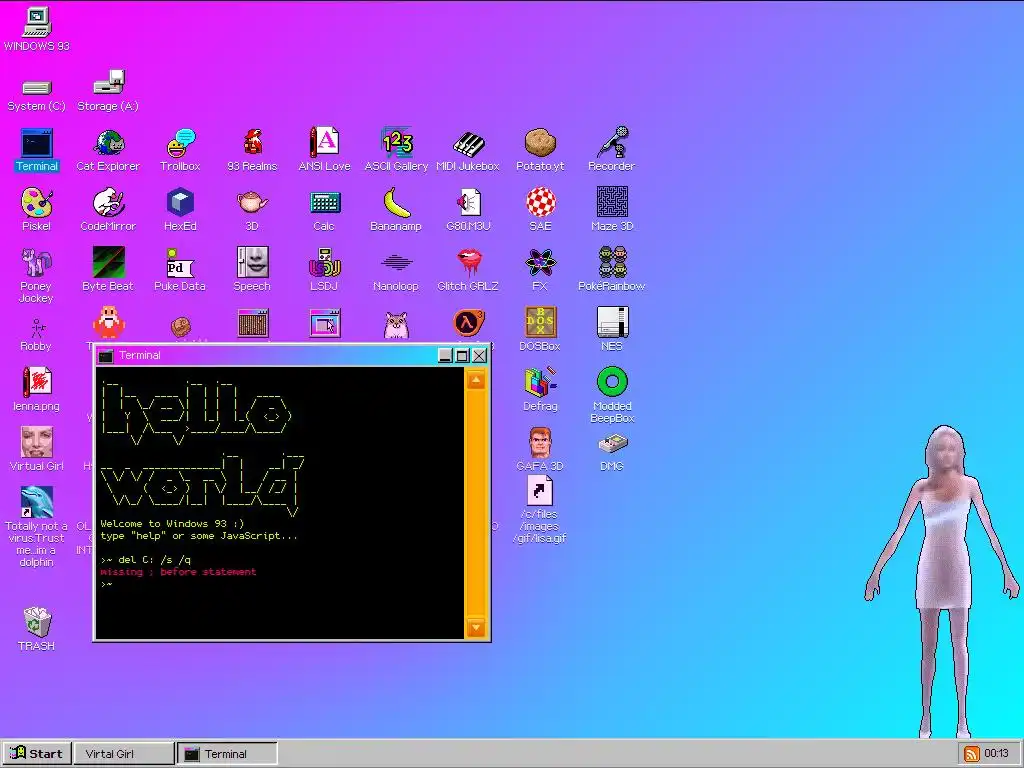Open PokéRainbow

pos(612,269)
